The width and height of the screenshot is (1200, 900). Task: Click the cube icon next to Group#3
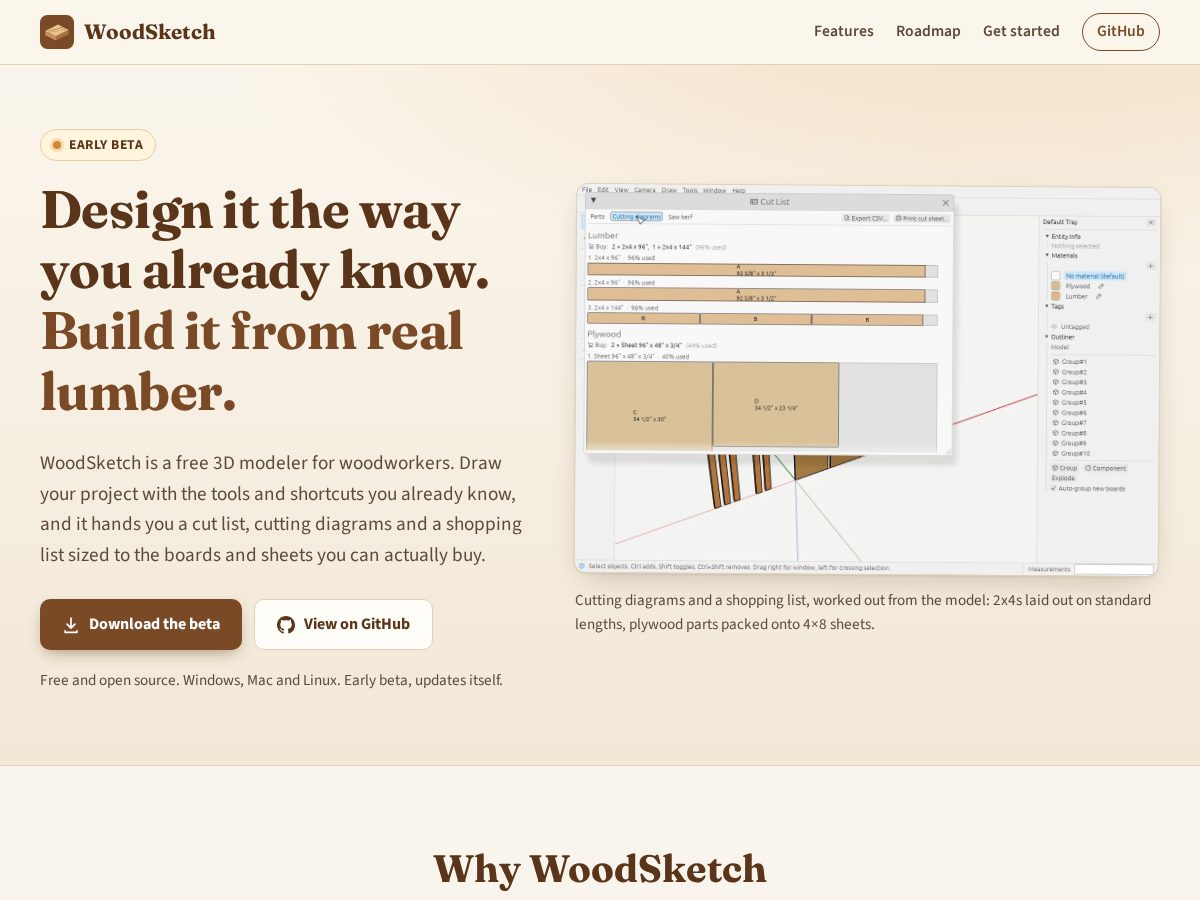click(x=1055, y=382)
